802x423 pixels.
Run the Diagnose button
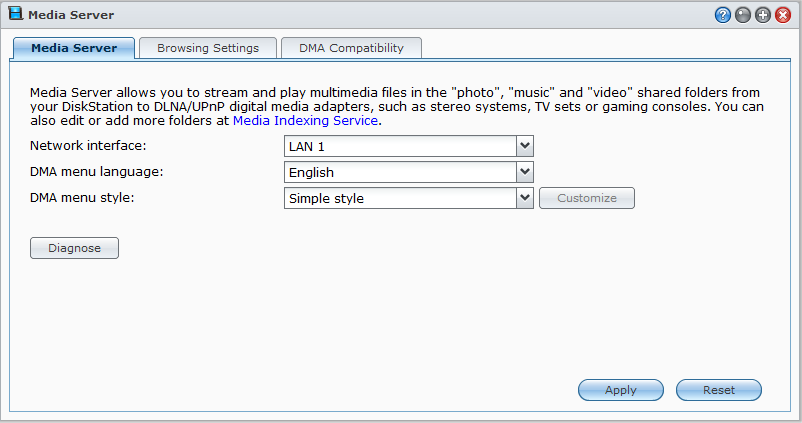coord(74,248)
